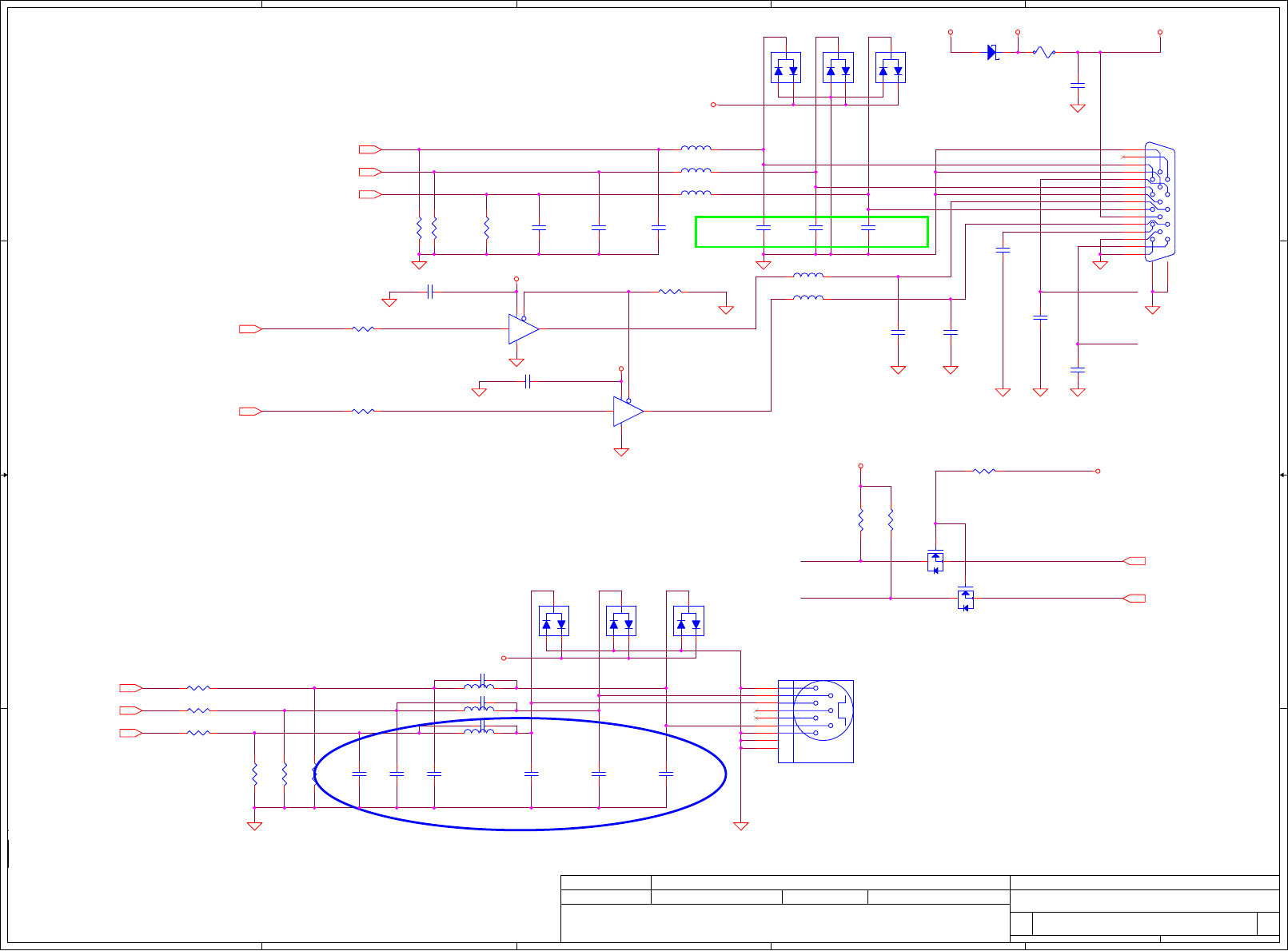Screen dimensions: 1288x951
Task: Click the off-sheet port driving the lower buffer
Action: tap(251, 412)
